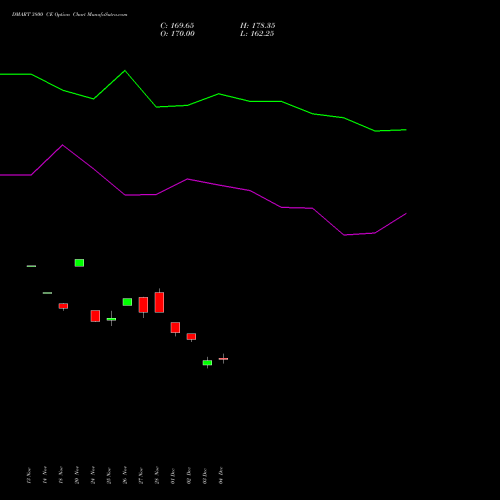Click the red candlestick above 02 Dec
This screenshot has width=500, height=500.
tap(191, 336)
